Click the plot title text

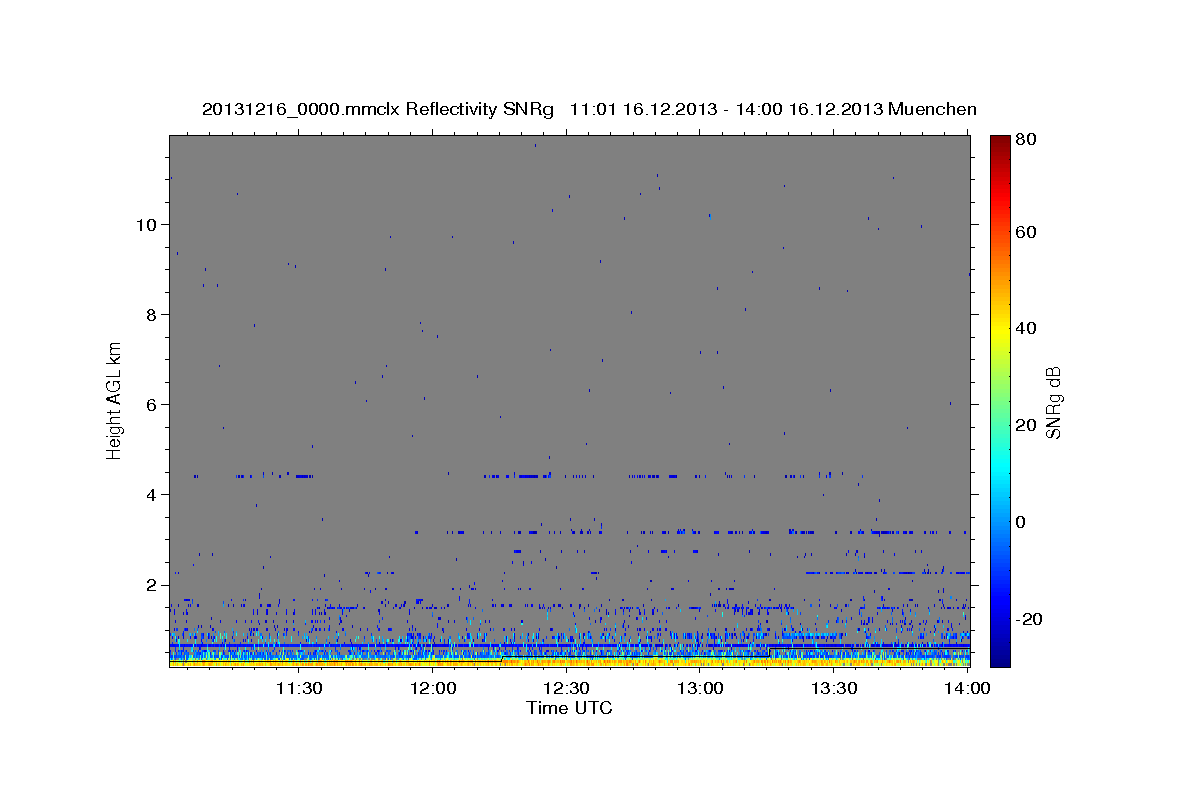click(589, 109)
